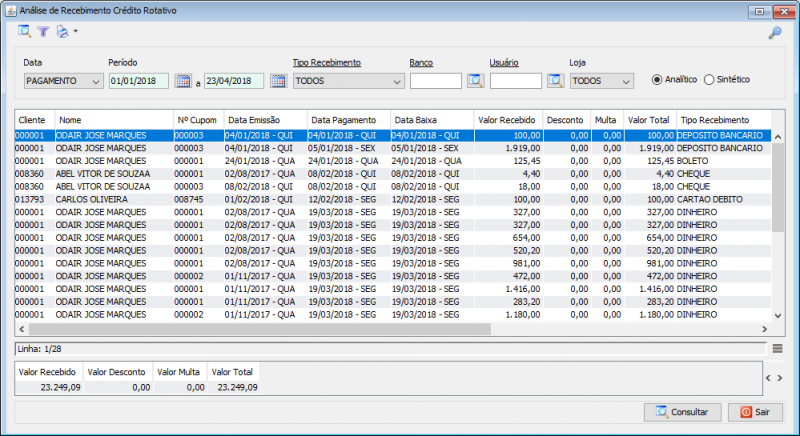Open calendar picker for end date 23/04/2018

click(x=279, y=81)
